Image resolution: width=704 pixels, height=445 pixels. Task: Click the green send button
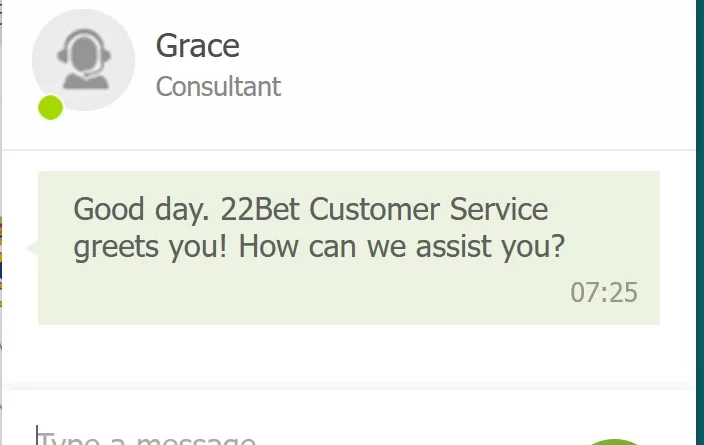[x=613, y=442]
